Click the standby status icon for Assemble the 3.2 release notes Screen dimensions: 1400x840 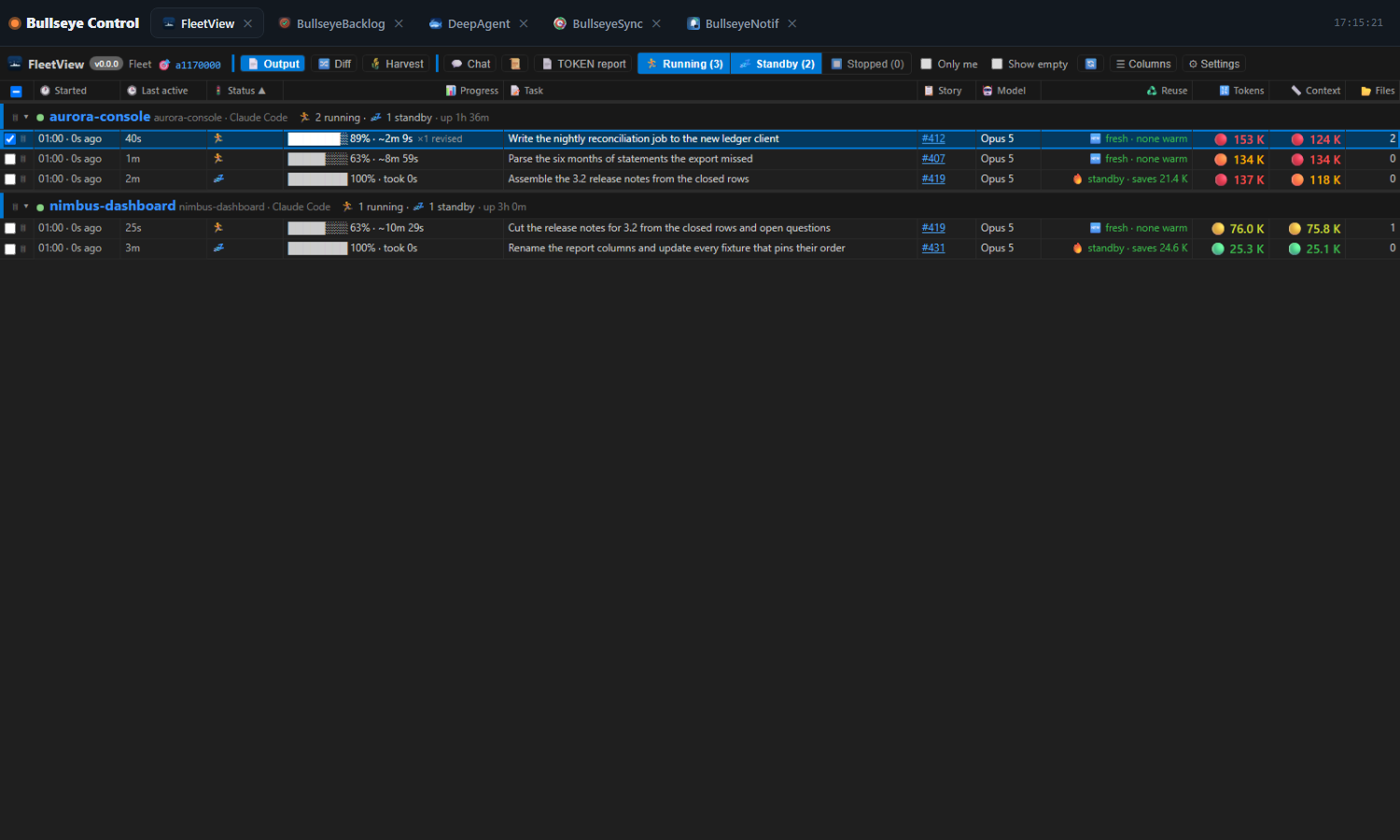[x=218, y=178]
